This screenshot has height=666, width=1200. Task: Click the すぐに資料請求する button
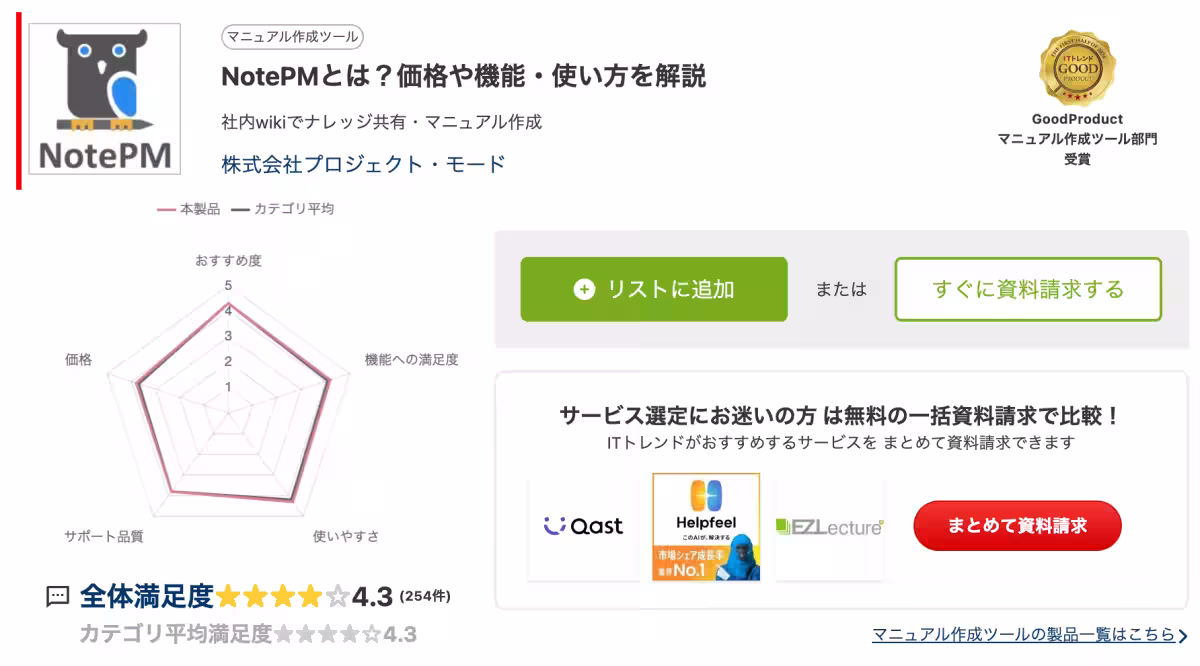pyautogui.click(x=1028, y=290)
